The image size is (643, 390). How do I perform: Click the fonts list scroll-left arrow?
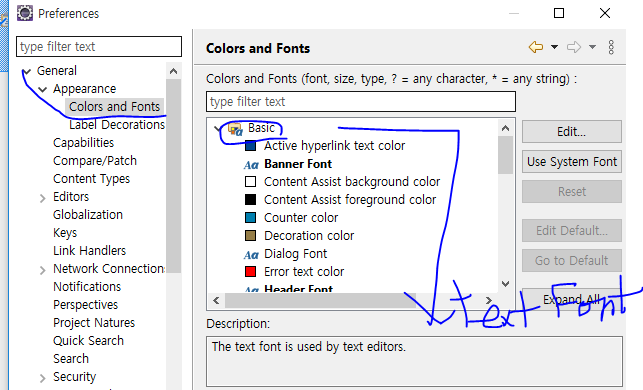(x=216, y=301)
